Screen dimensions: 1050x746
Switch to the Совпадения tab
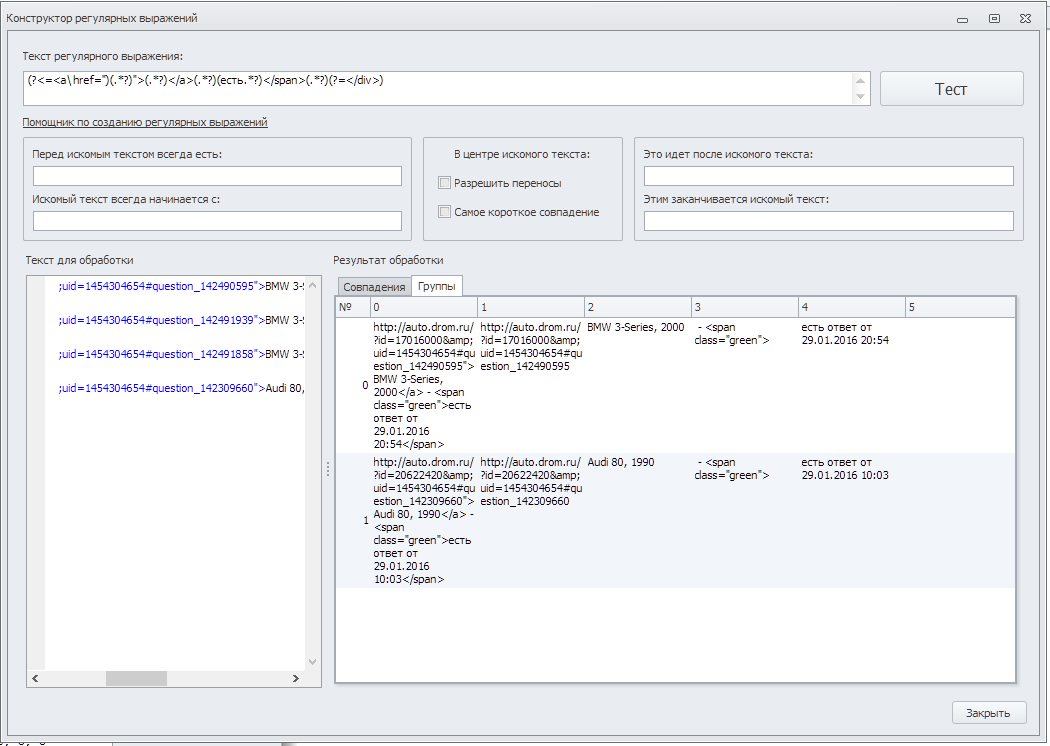(374, 287)
